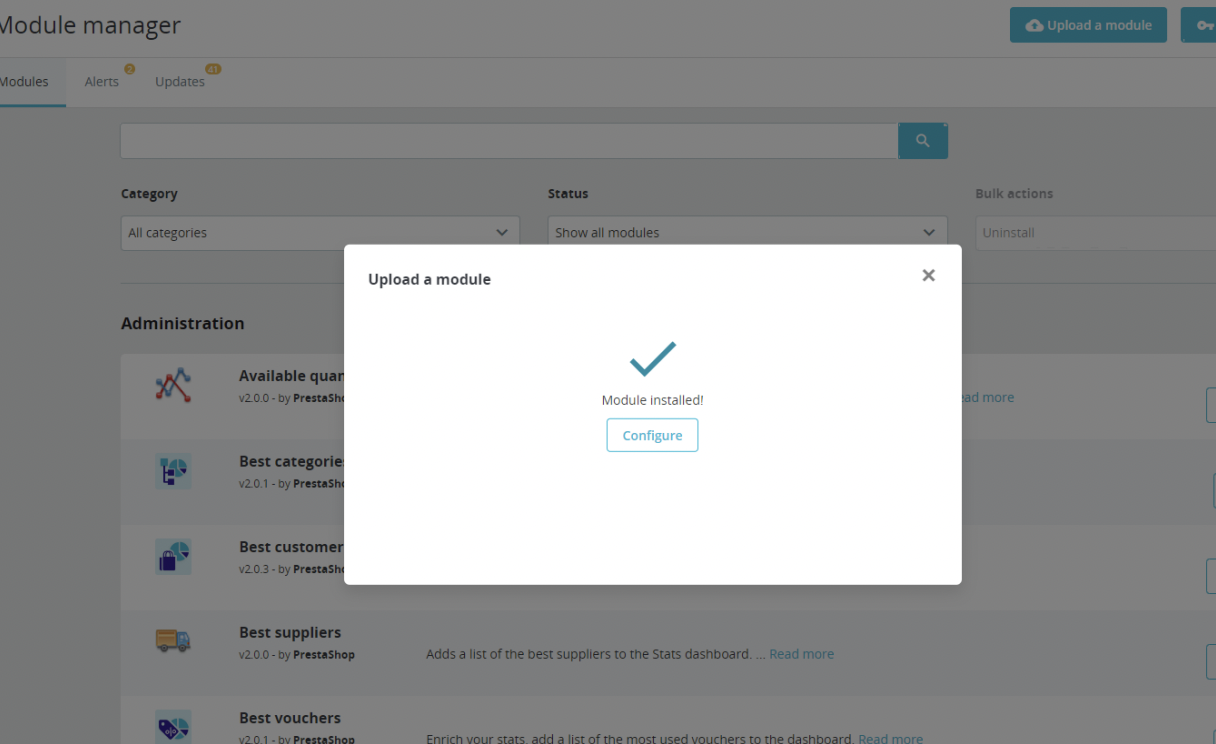Image resolution: width=1216 pixels, height=744 pixels.
Task: Click the Upload a module button
Action: tap(1088, 25)
